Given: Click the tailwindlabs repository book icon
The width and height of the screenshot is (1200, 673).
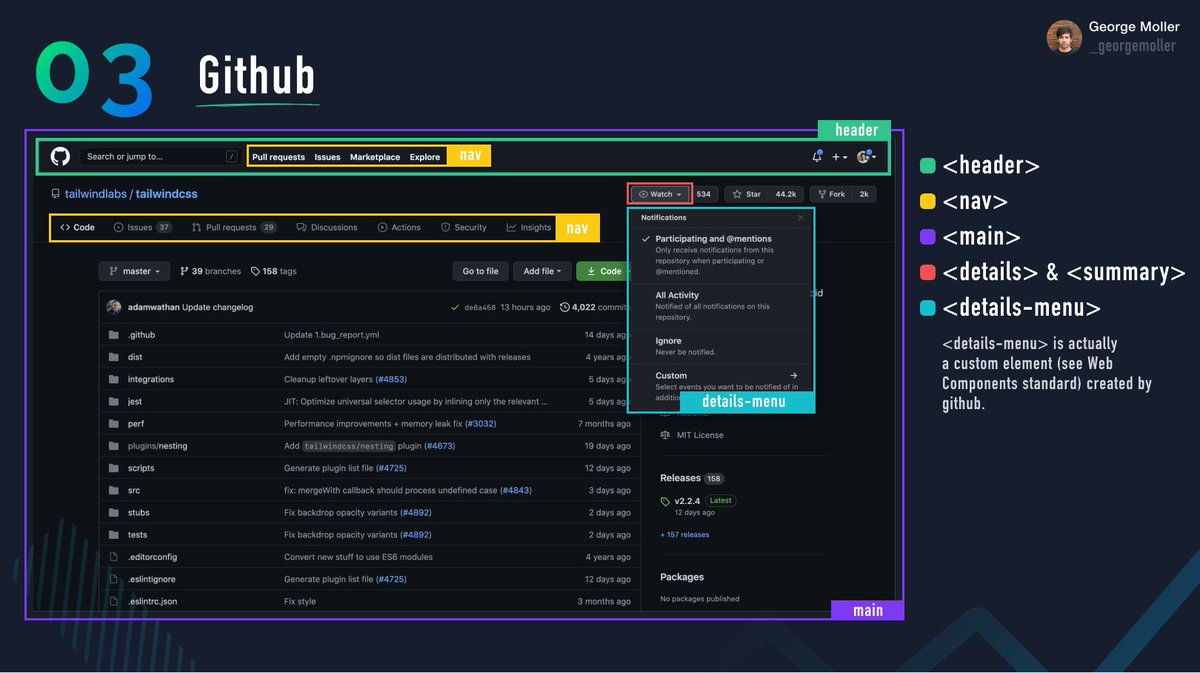Looking at the screenshot, I should 55,194.
